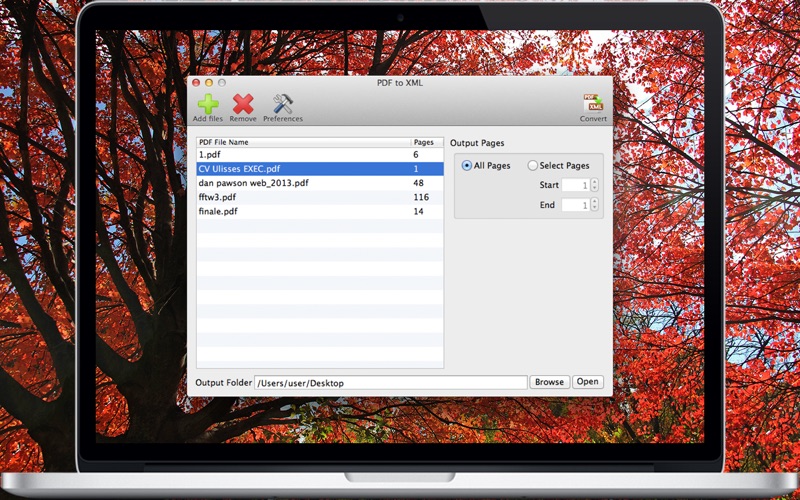Screen dimensions: 800x500
Task: Click the Browse button
Action: (x=549, y=382)
